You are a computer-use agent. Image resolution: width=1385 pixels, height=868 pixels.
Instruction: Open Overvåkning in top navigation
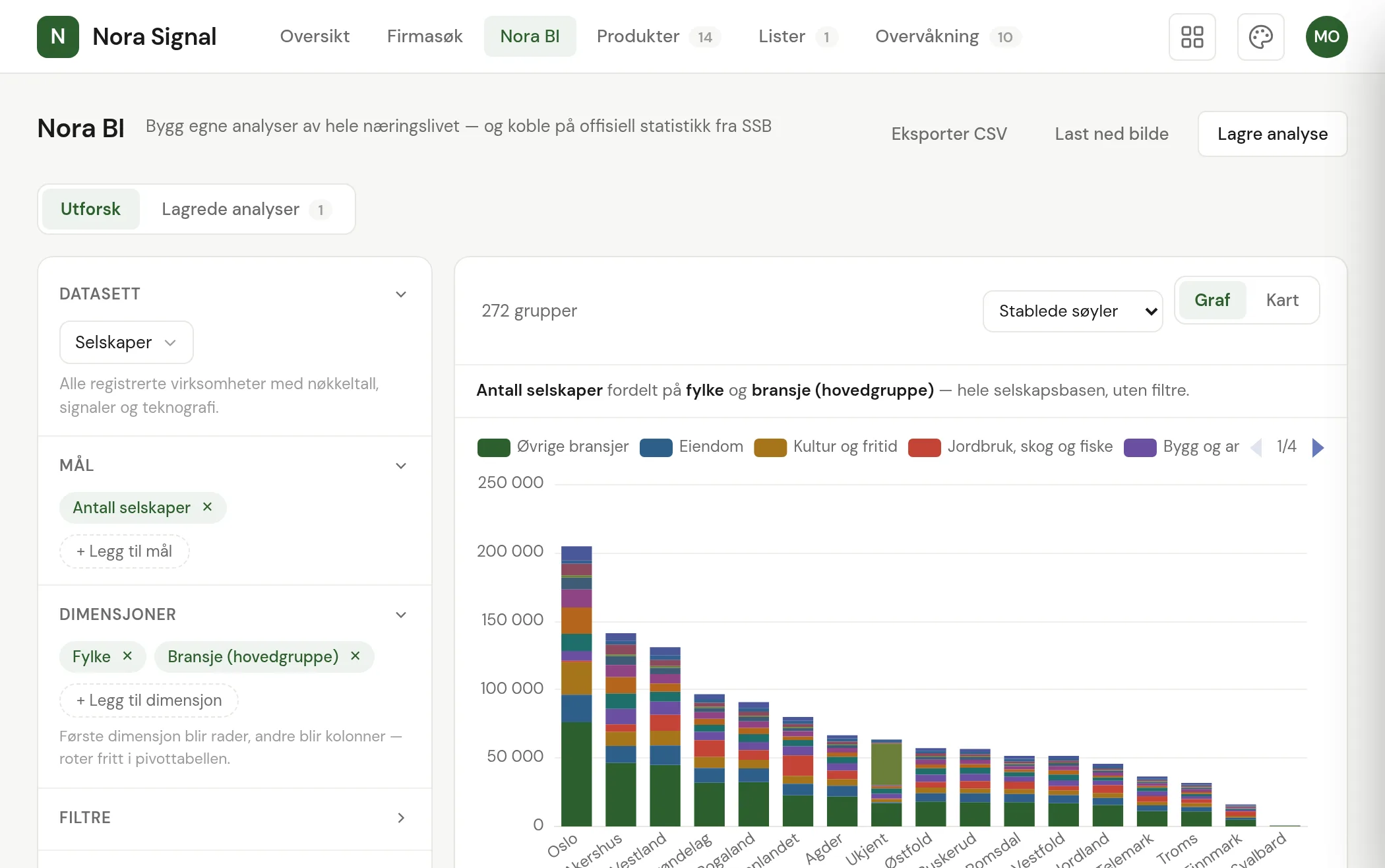coord(948,36)
